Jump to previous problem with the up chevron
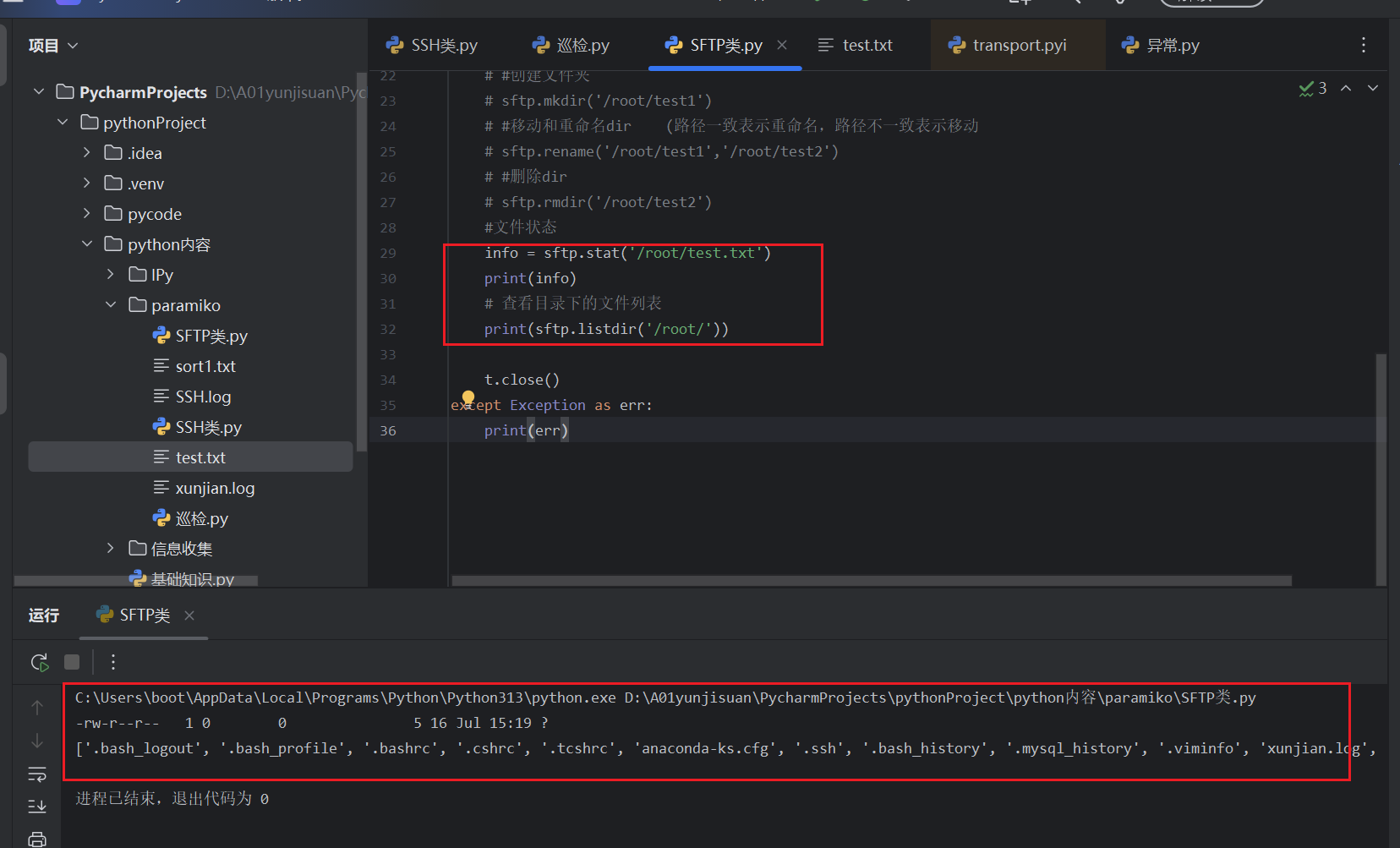 (x=1347, y=87)
